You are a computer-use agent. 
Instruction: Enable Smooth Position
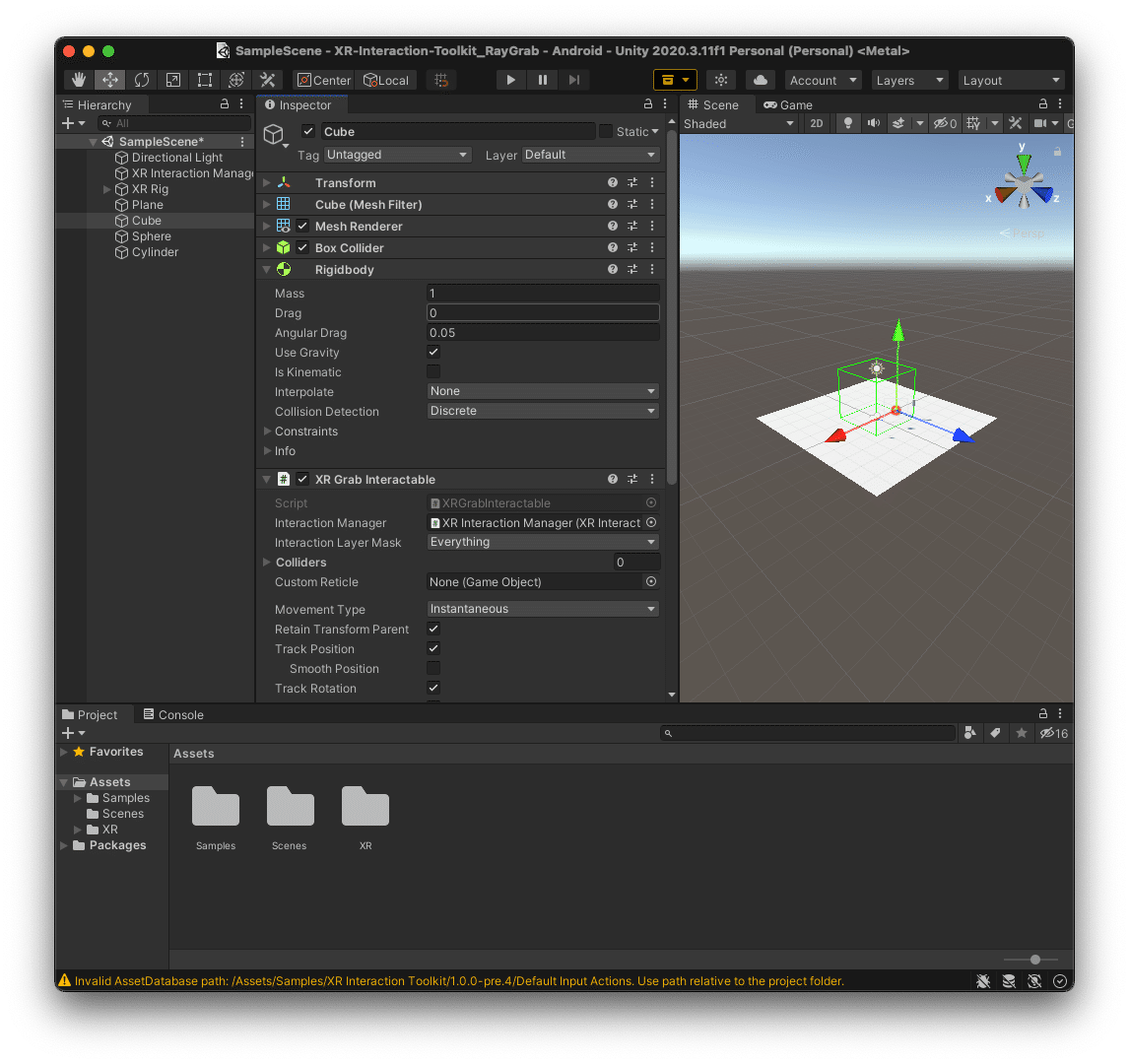tap(433, 668)
